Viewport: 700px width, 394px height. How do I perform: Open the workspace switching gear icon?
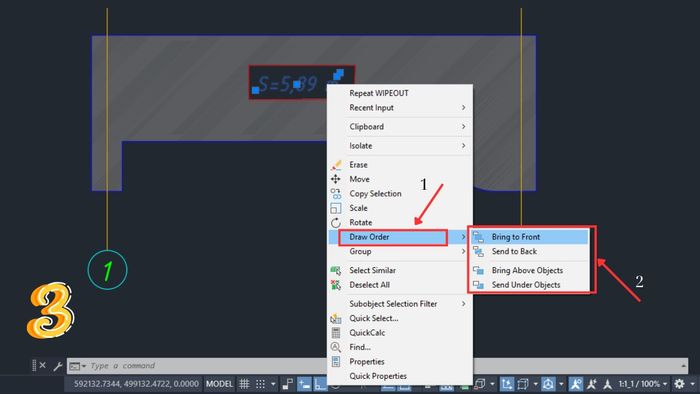(x=679, y=384)
